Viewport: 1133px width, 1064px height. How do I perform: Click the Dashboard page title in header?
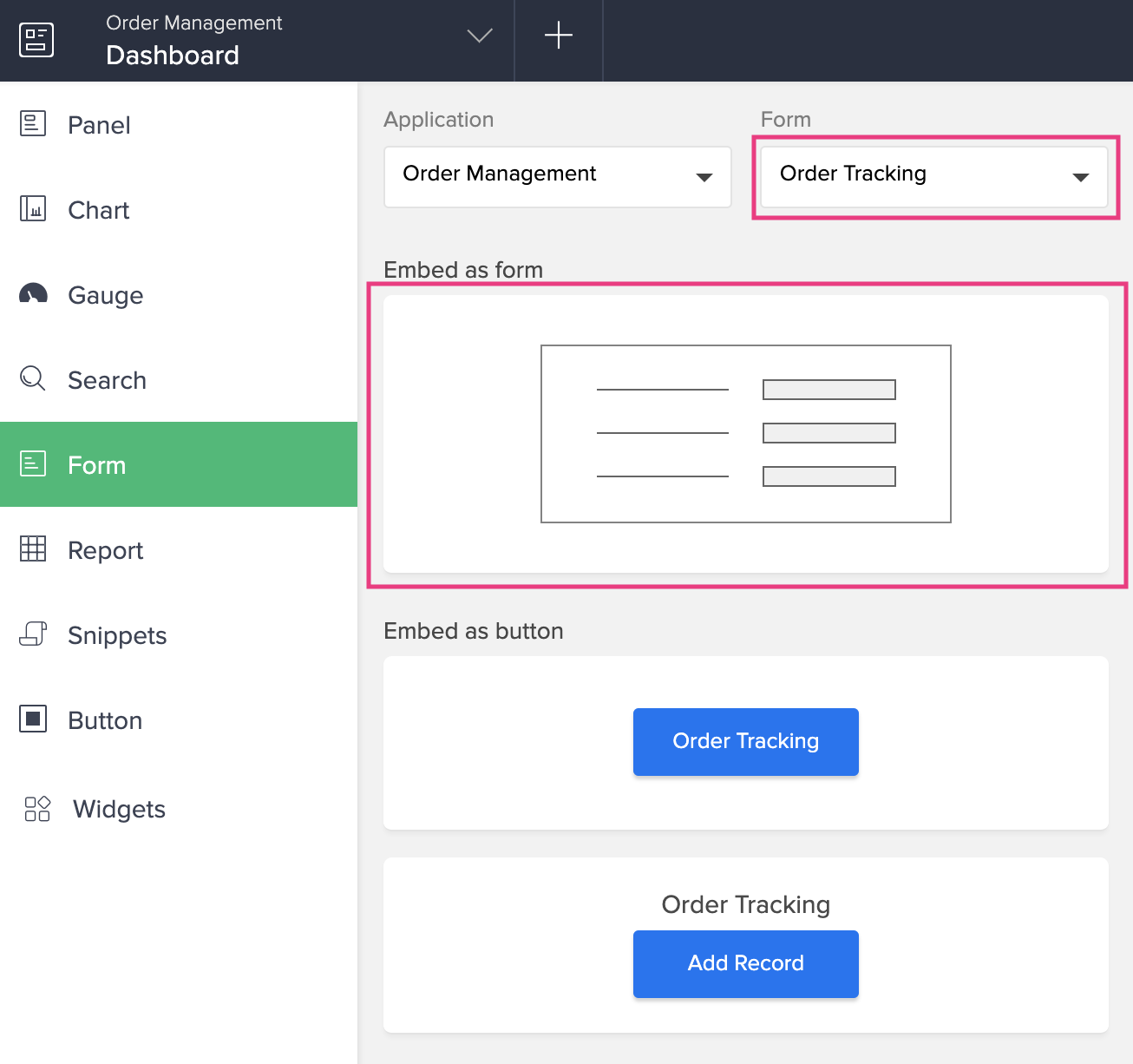click(173, 56)
